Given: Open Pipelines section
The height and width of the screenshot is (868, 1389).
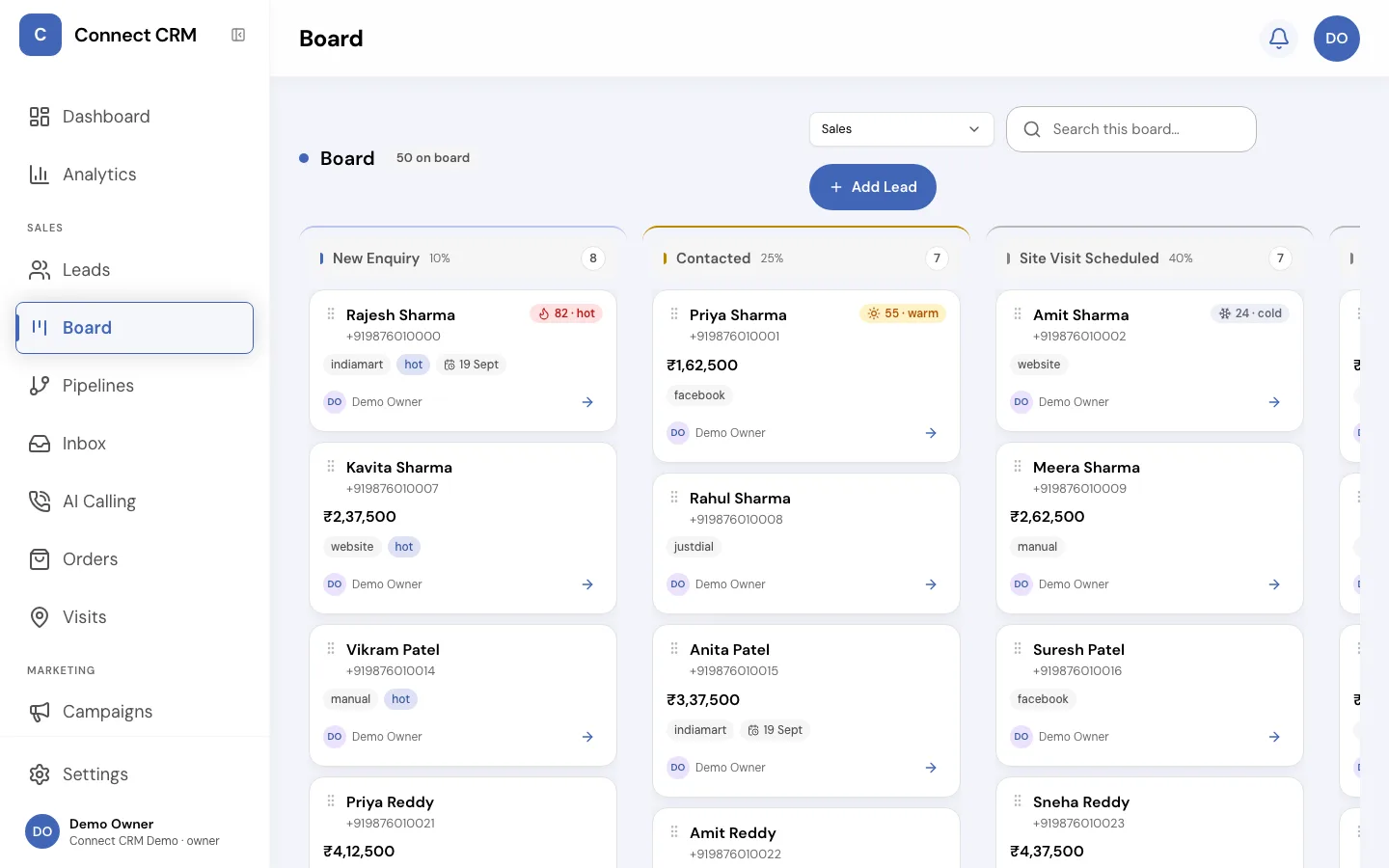Looking at the screenshot, I should point(134,386).
